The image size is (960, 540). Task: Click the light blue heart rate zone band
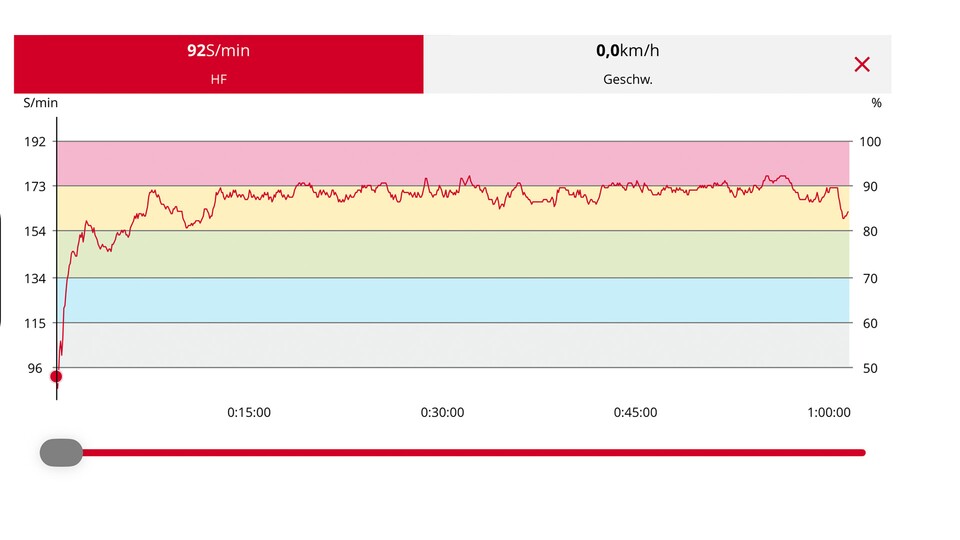452,300
